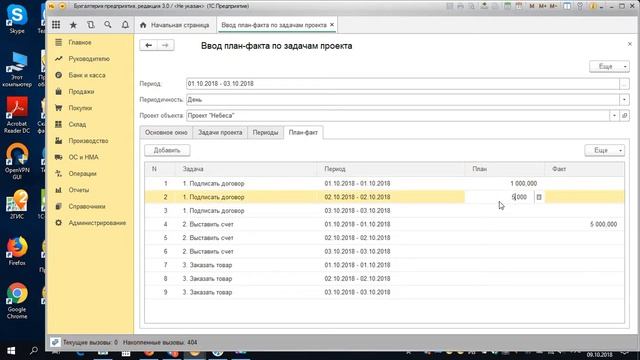
Task: Open Склад section in sidebar
Action: coord(77,124)
